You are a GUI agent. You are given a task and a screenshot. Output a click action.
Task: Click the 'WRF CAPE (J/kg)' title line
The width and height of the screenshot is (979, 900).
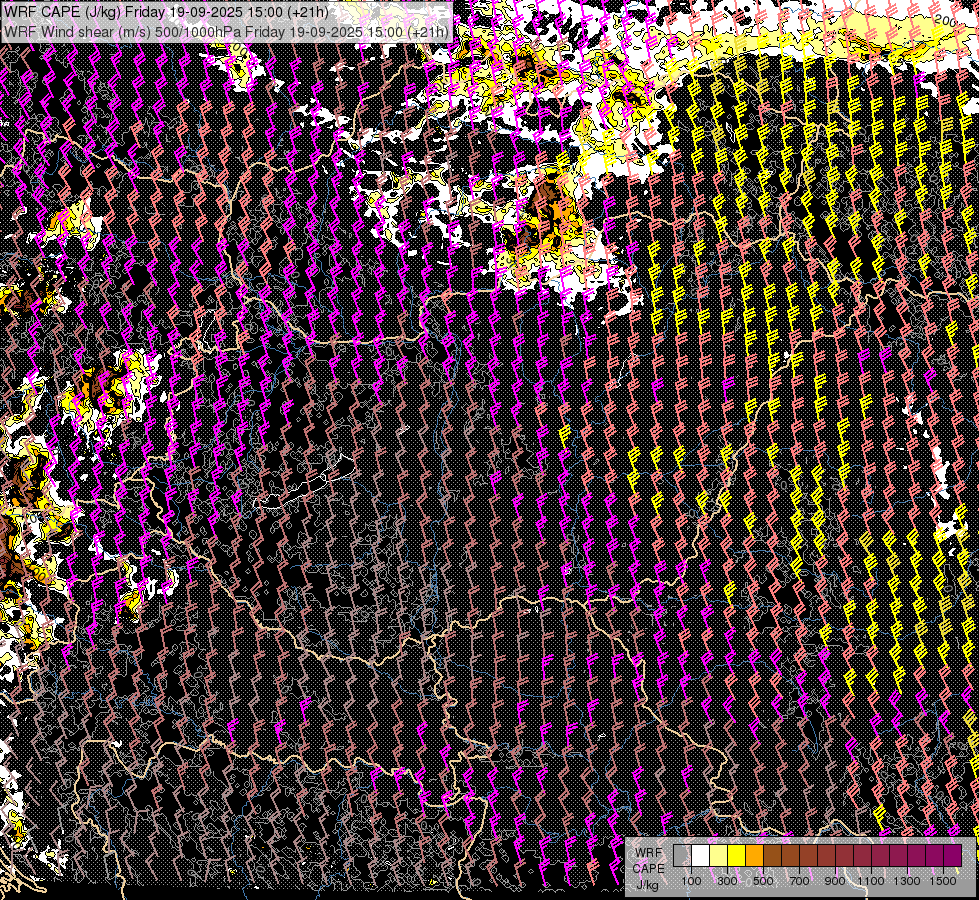click(165, 12)
